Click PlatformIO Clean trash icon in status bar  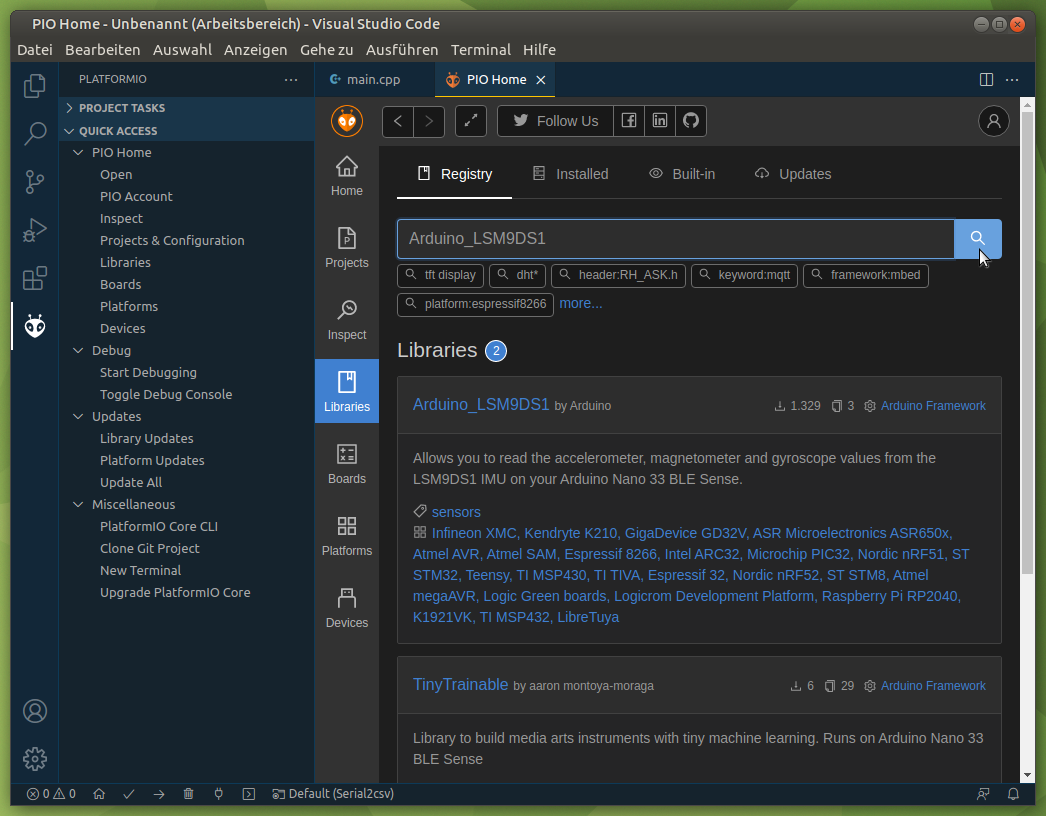click(189, 794)
